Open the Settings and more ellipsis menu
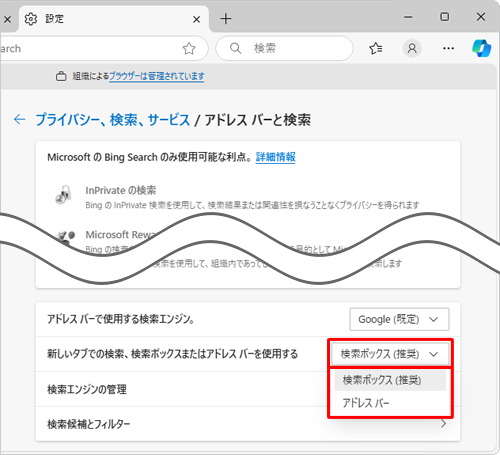Viewport: 500px width, 455px height. [448, 49]
